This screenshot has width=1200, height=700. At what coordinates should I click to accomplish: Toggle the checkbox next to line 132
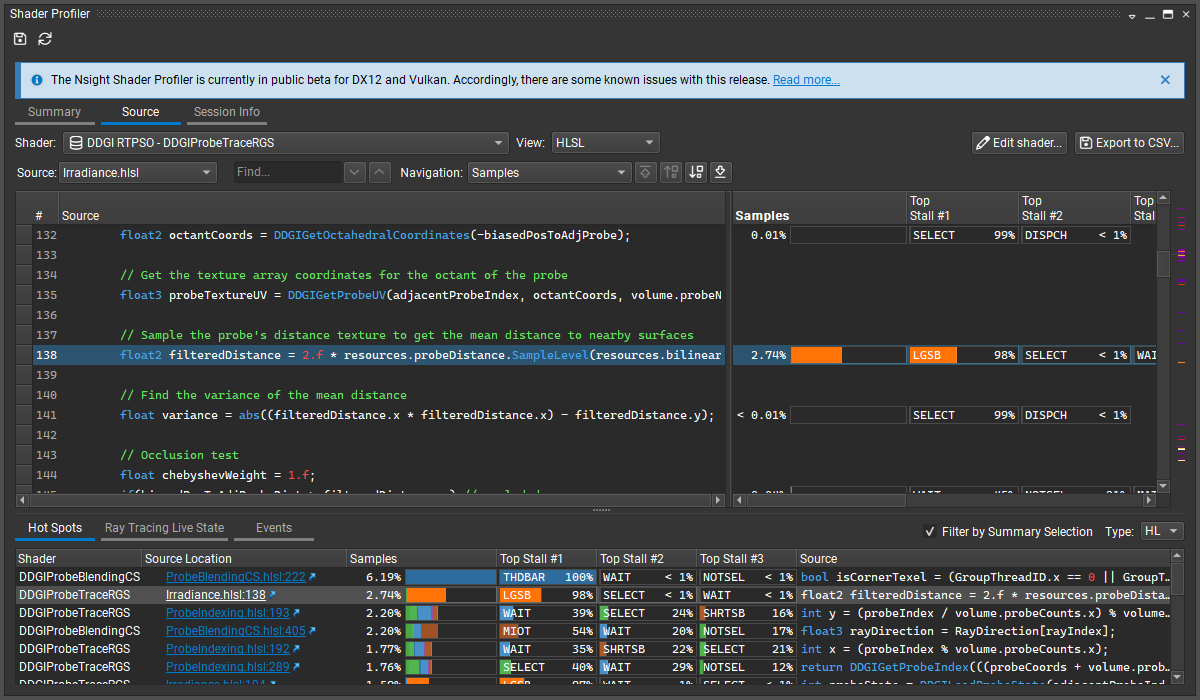[x=23, y=234]
